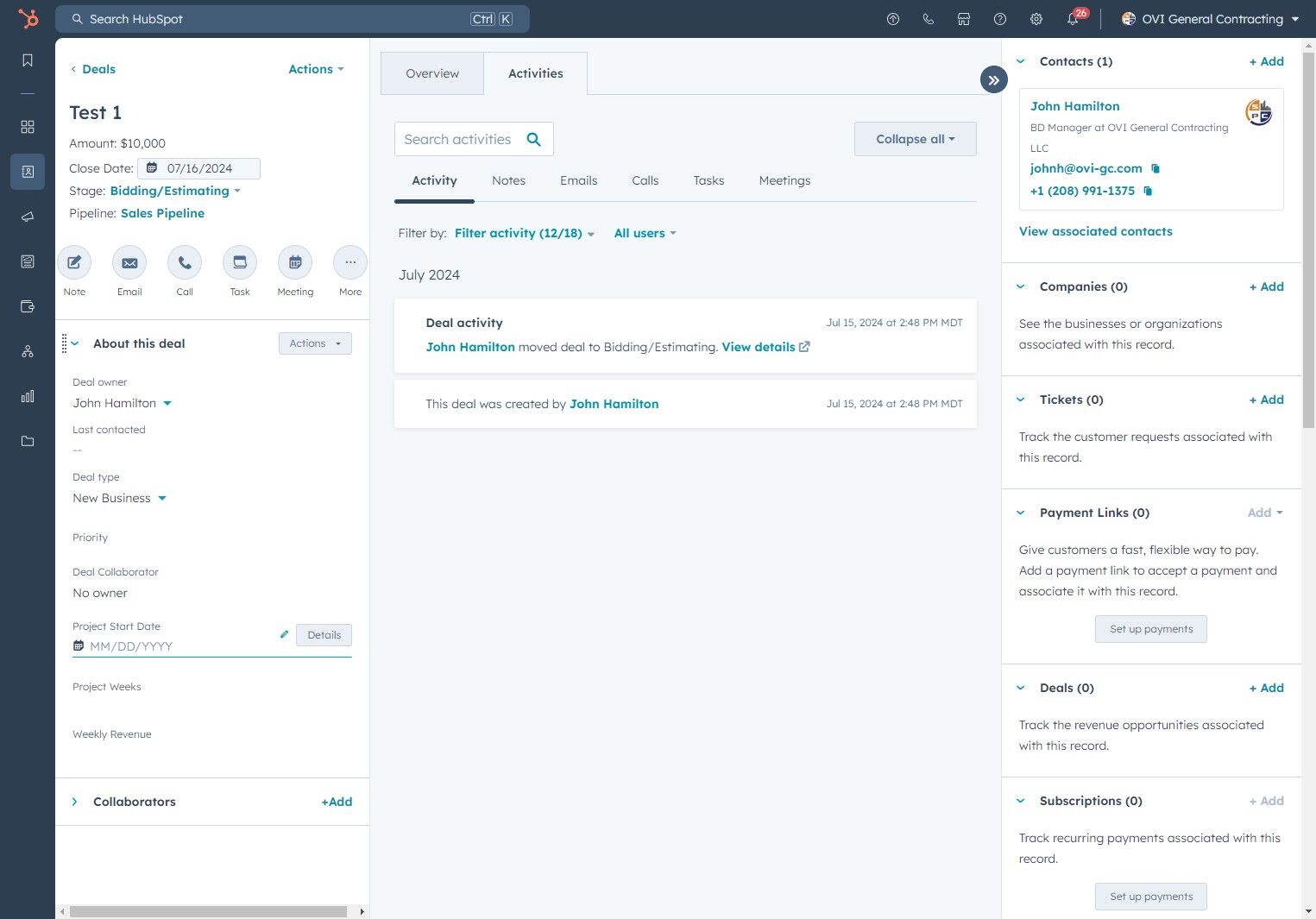The image size is (1316, 919).
Task: Open the Filter activity (12/18) dropdown
Action: click(x=525, y=233)
